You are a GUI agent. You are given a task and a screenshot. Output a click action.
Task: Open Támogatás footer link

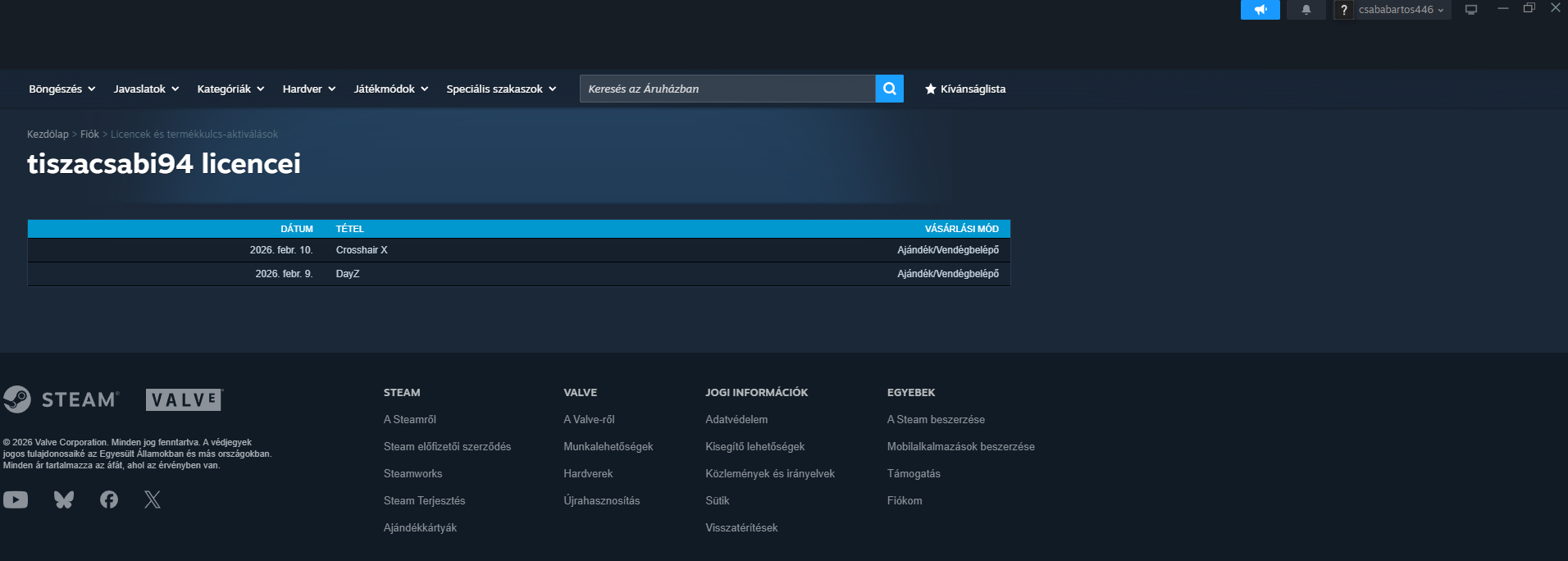pyautogui.click(x=914, y=473)
